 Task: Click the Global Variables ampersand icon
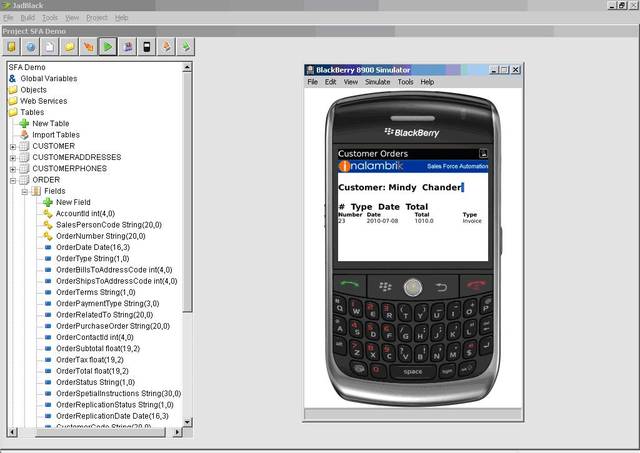[13, 78]
